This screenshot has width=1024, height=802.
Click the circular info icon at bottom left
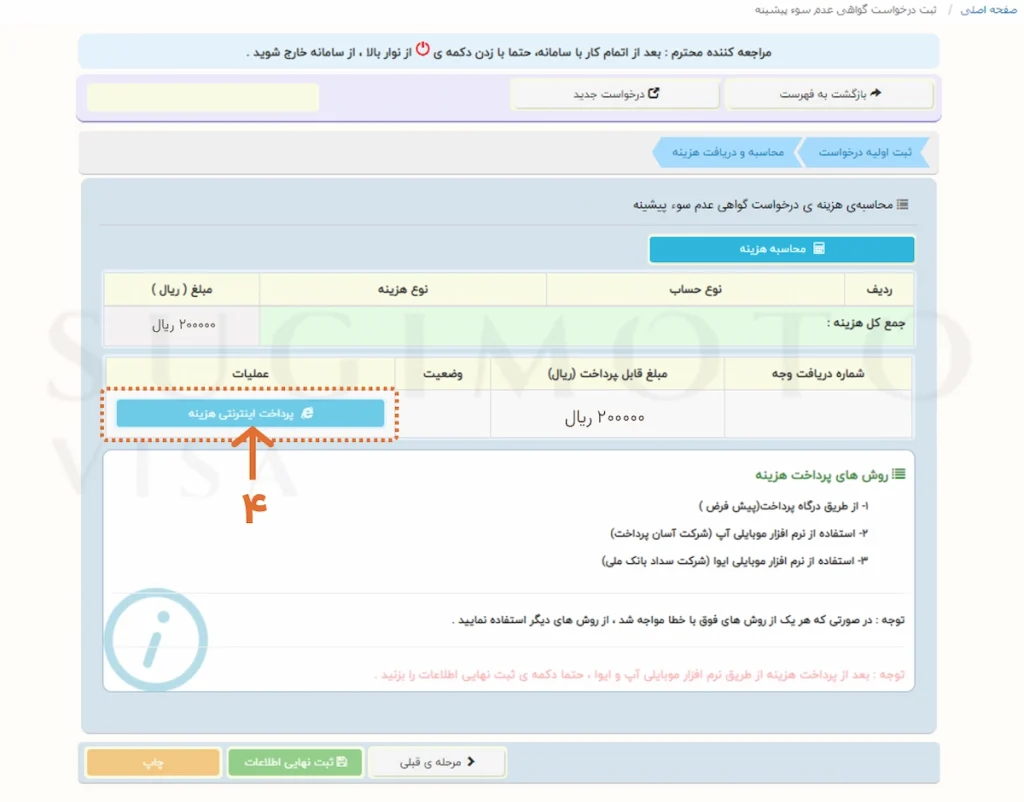(156, 641)
